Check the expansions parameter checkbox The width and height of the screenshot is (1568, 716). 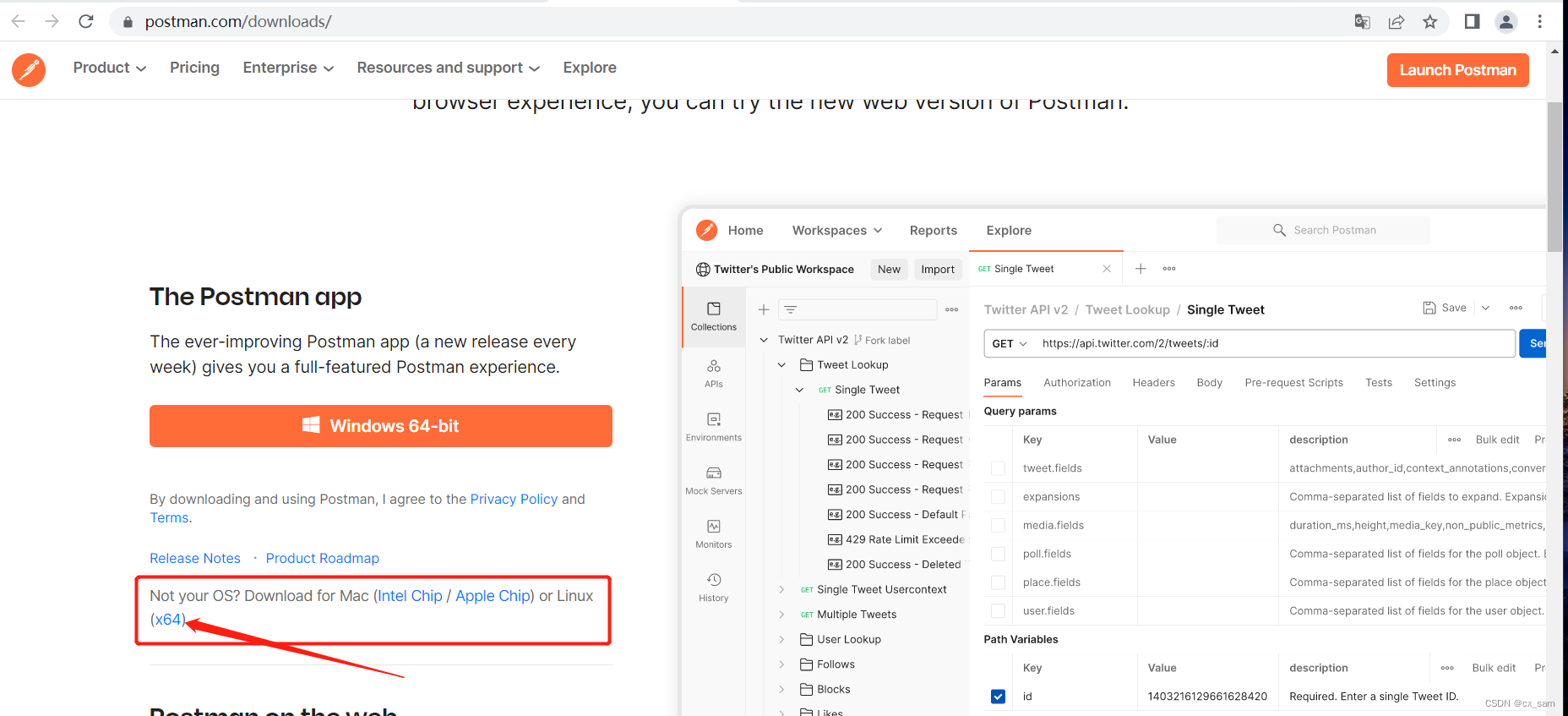pyautogui.click(x=998, y=497)
